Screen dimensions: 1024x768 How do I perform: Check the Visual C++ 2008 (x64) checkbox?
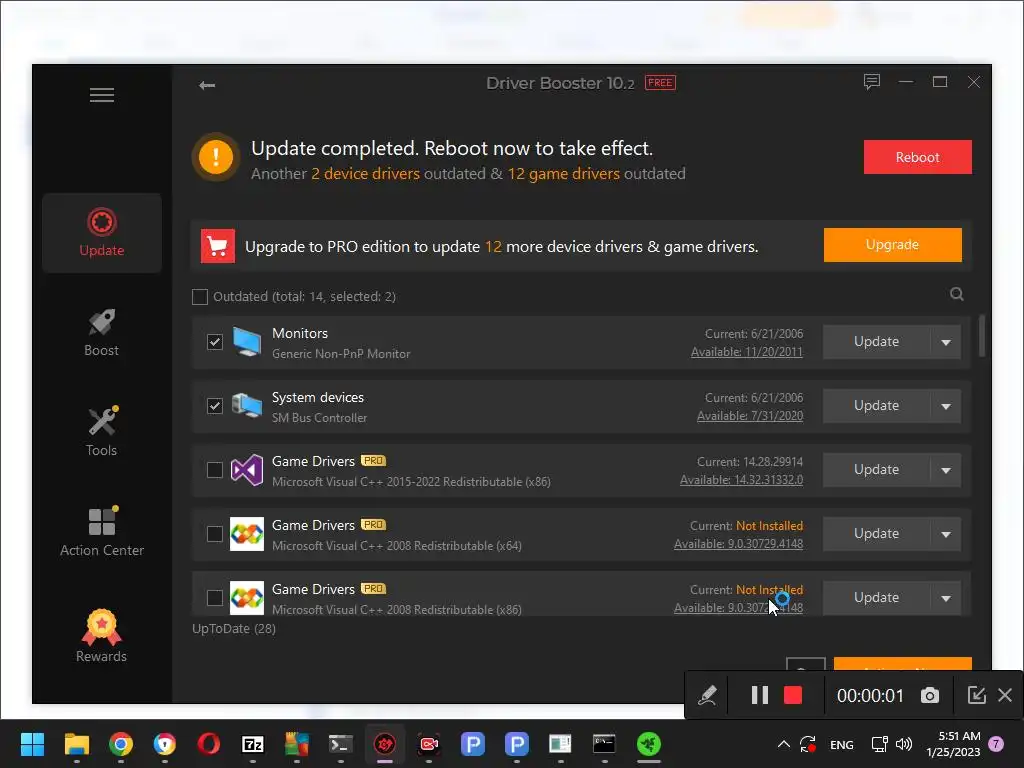(215, 534)
